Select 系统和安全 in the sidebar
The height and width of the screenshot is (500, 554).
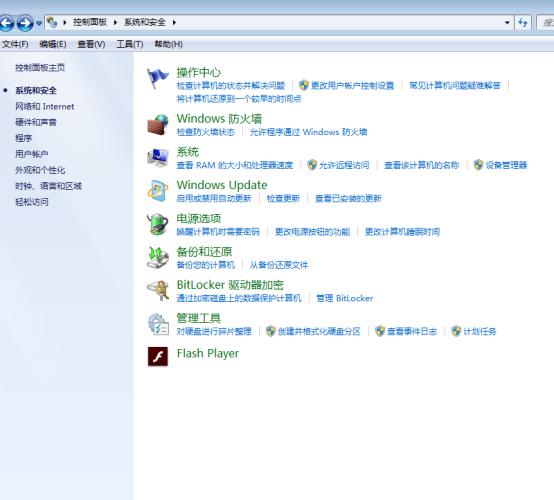(36, 90)
